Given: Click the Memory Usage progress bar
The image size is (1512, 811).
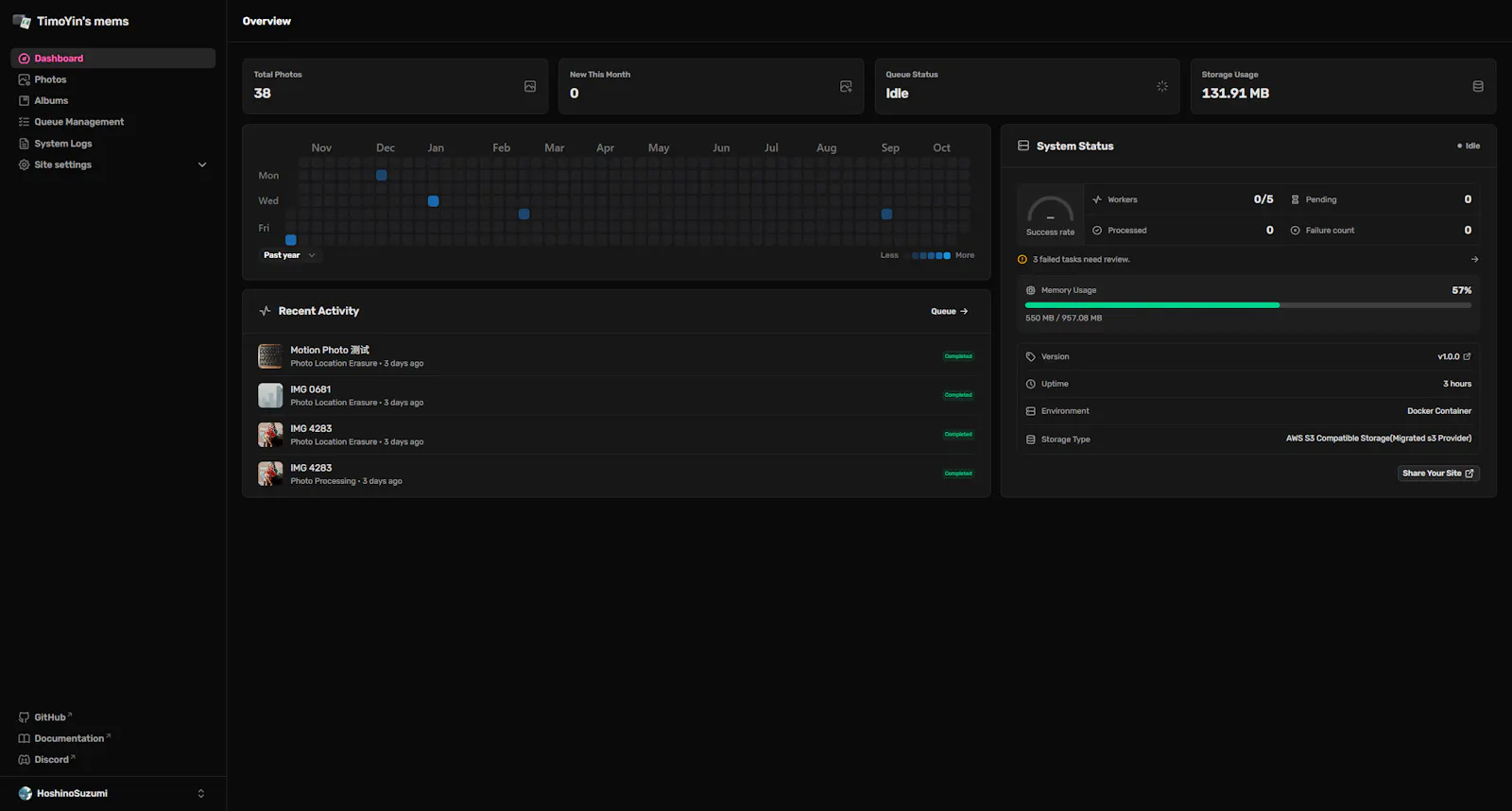Looking at the screenshot, I should [1248, 305].
